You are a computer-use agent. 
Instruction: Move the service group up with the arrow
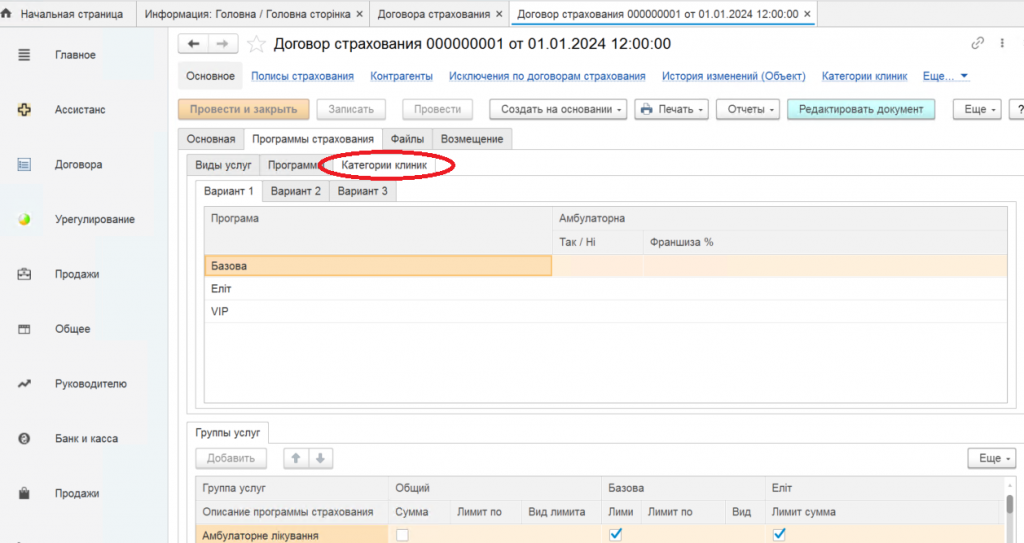pos(296,458)
